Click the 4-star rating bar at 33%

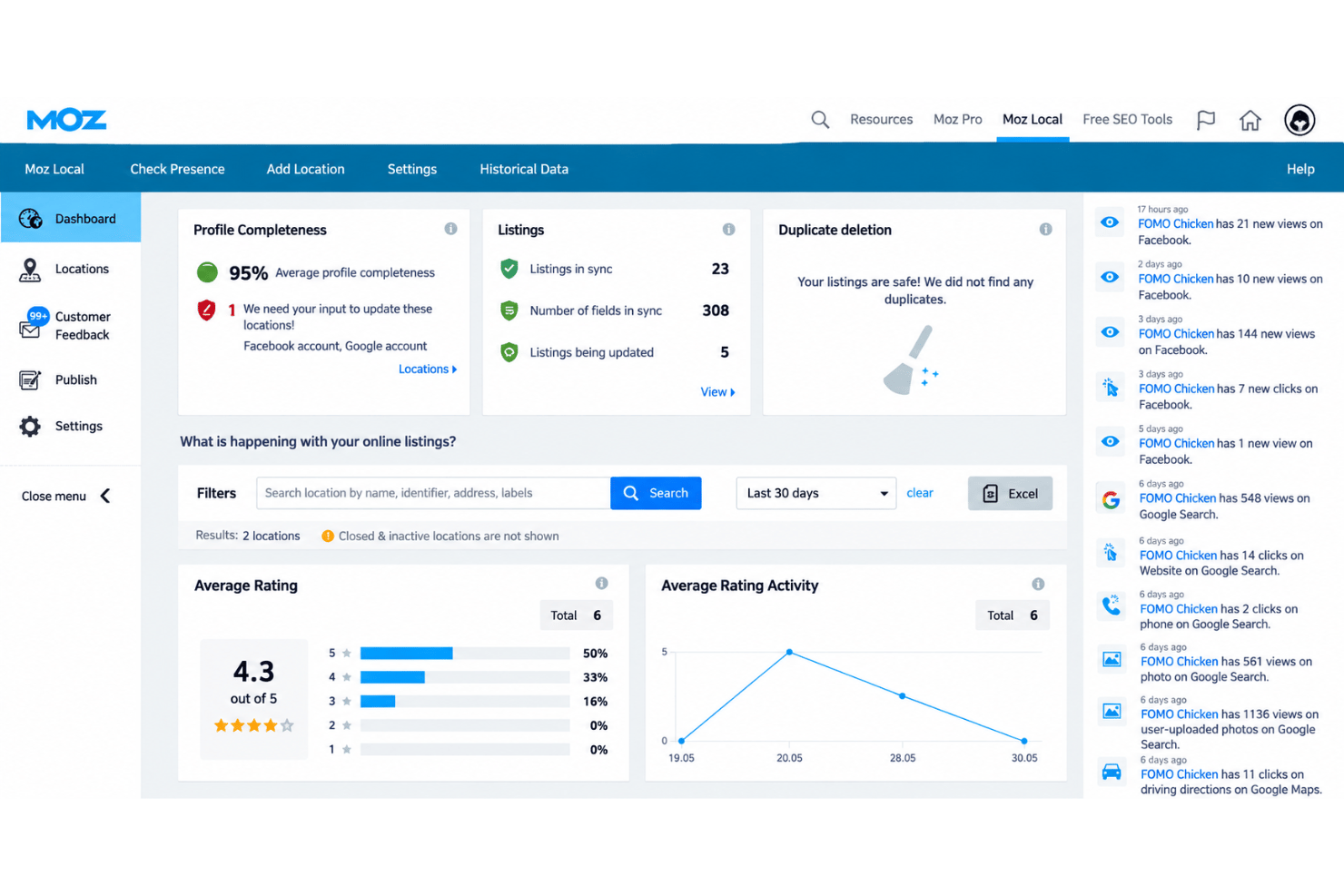coord(465,677)
